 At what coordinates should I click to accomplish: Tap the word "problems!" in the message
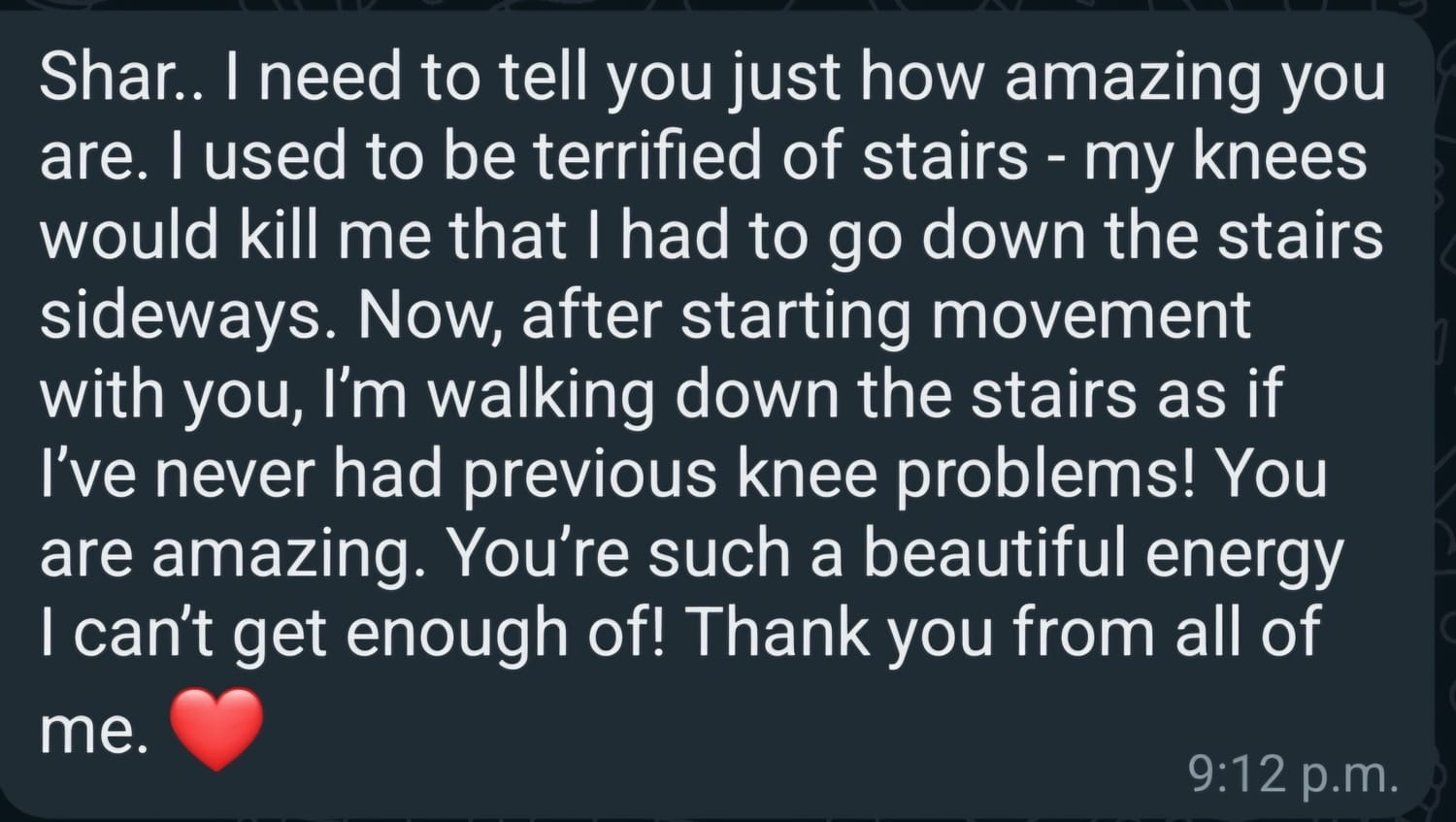[1044, 476]
